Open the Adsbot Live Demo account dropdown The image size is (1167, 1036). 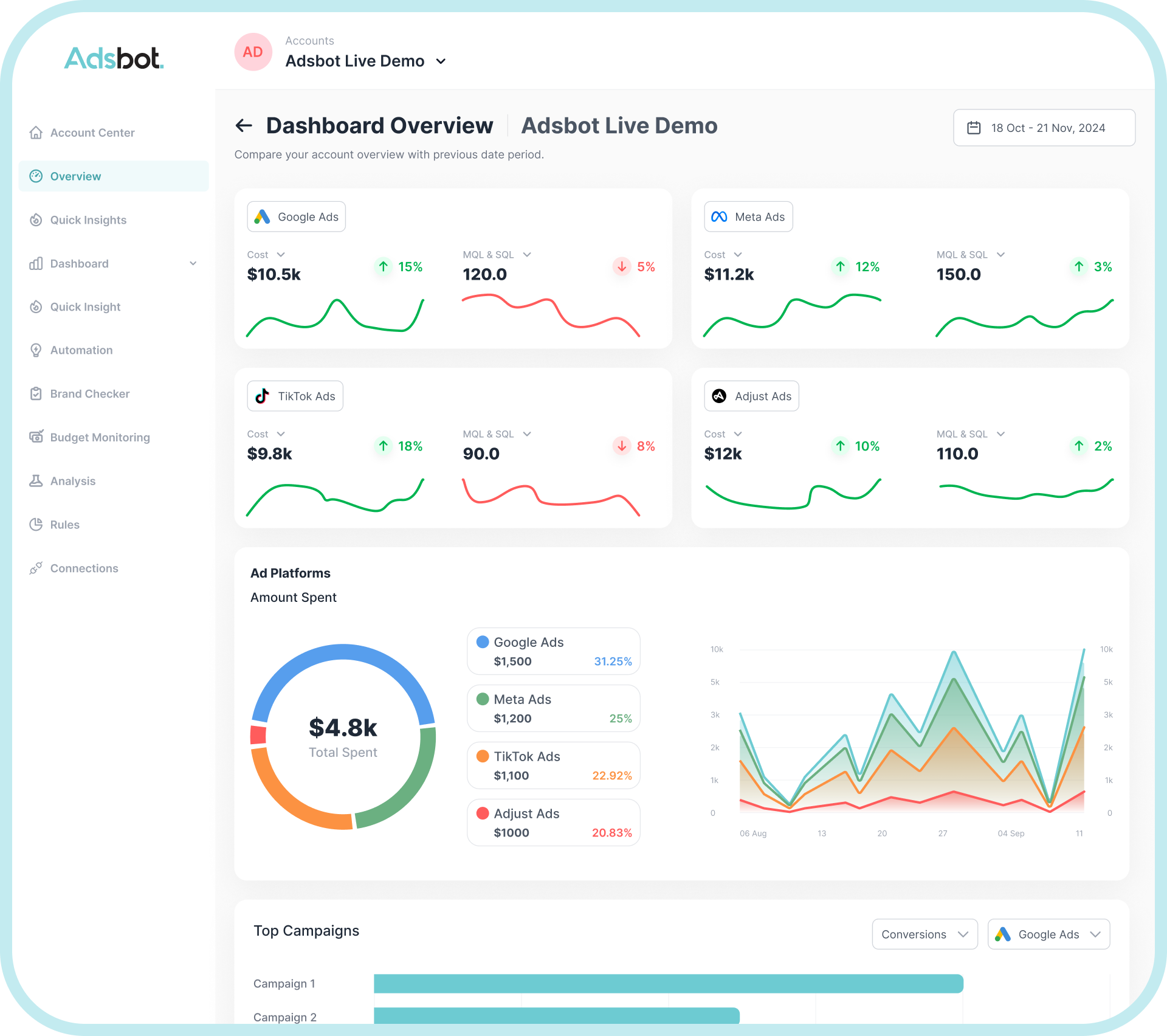[x=441, y=61]
